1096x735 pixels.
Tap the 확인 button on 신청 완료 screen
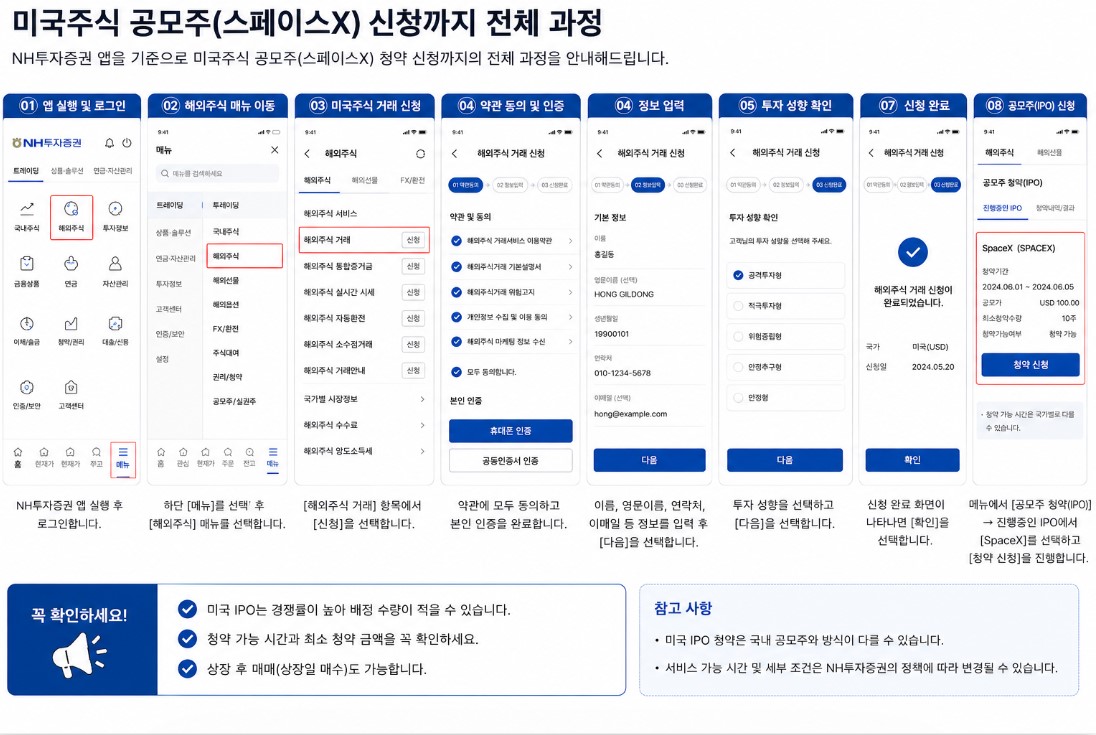pos(912,460)
